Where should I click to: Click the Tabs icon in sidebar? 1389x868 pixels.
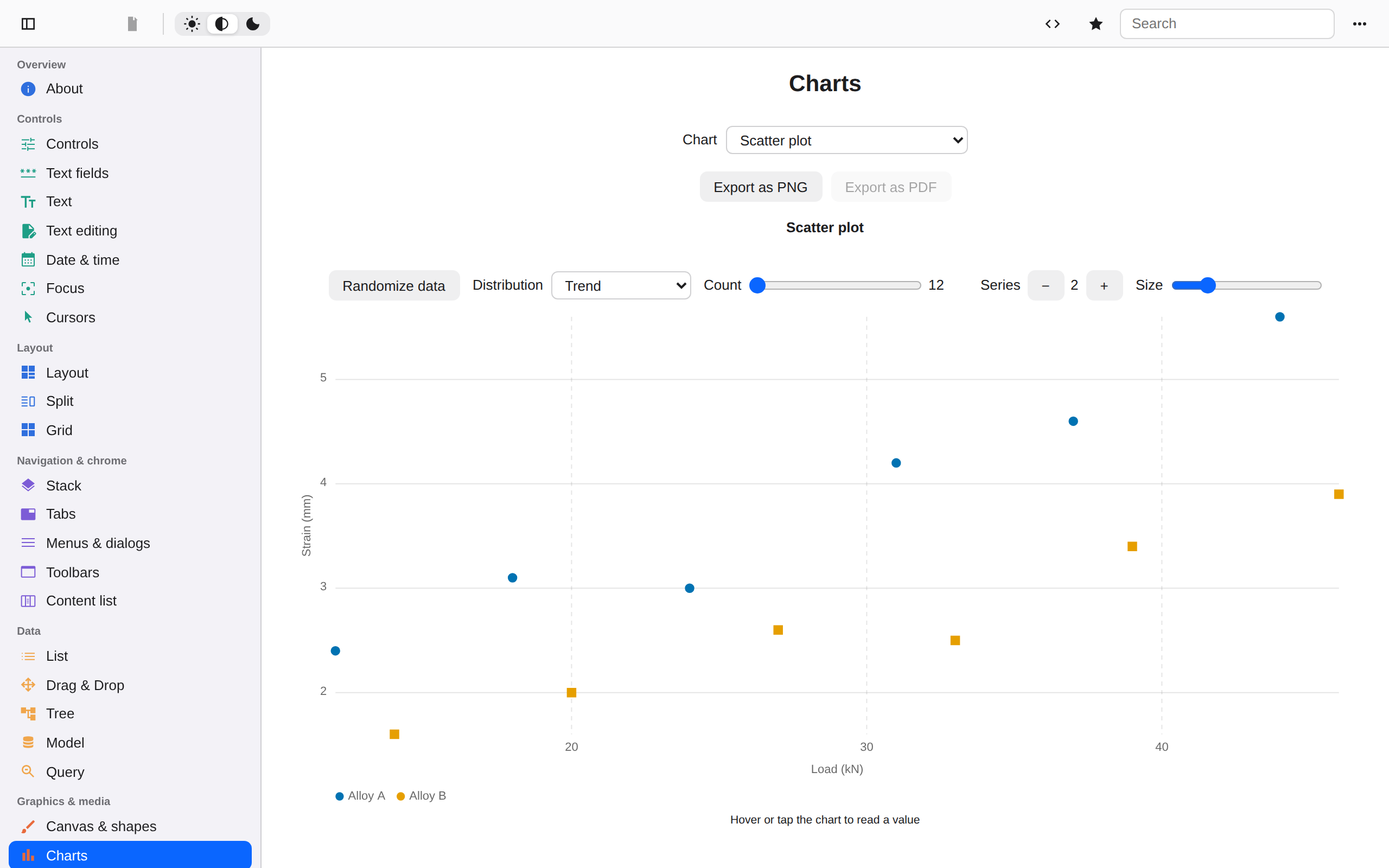[x=28, y=514]
